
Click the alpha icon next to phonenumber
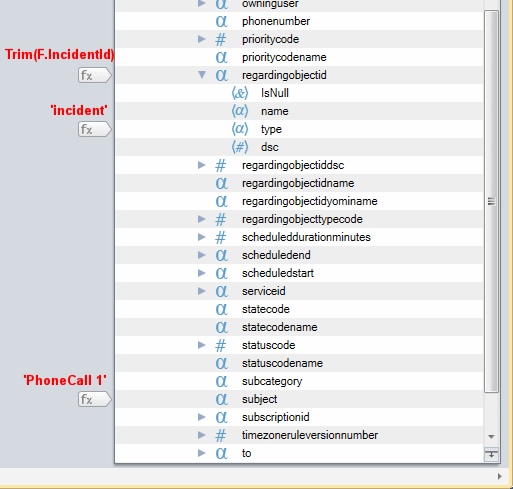(x=221, y=21)
